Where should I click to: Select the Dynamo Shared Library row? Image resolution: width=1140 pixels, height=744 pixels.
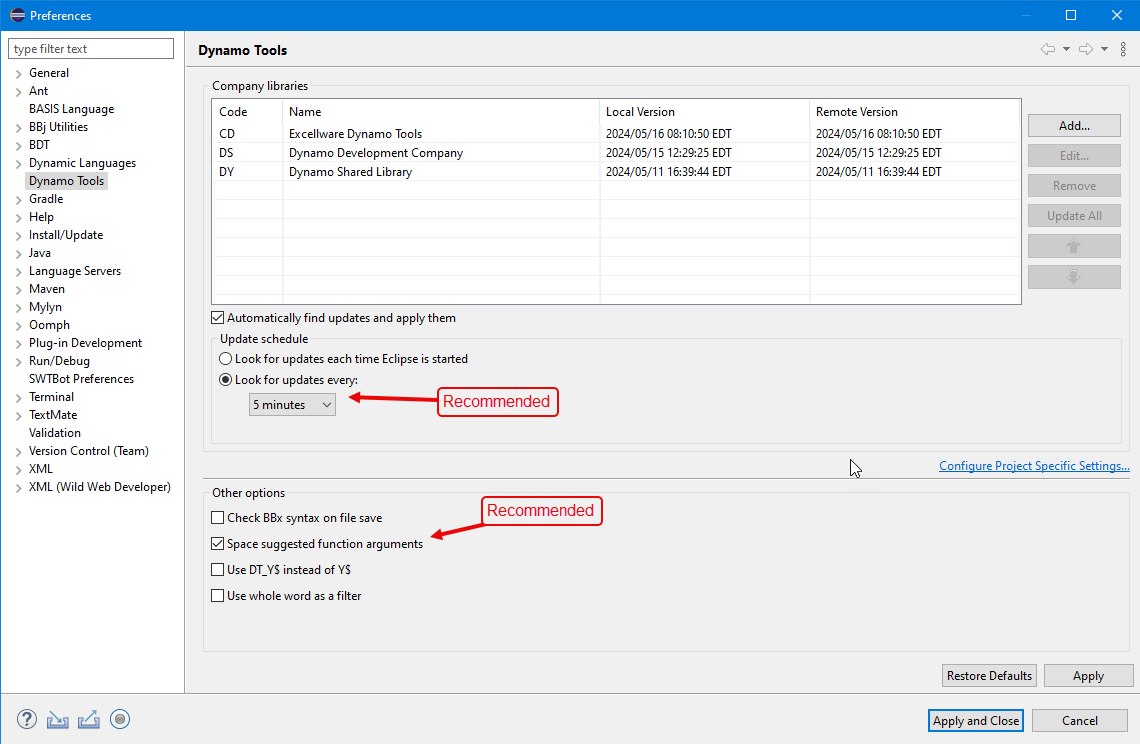[617, 172]
